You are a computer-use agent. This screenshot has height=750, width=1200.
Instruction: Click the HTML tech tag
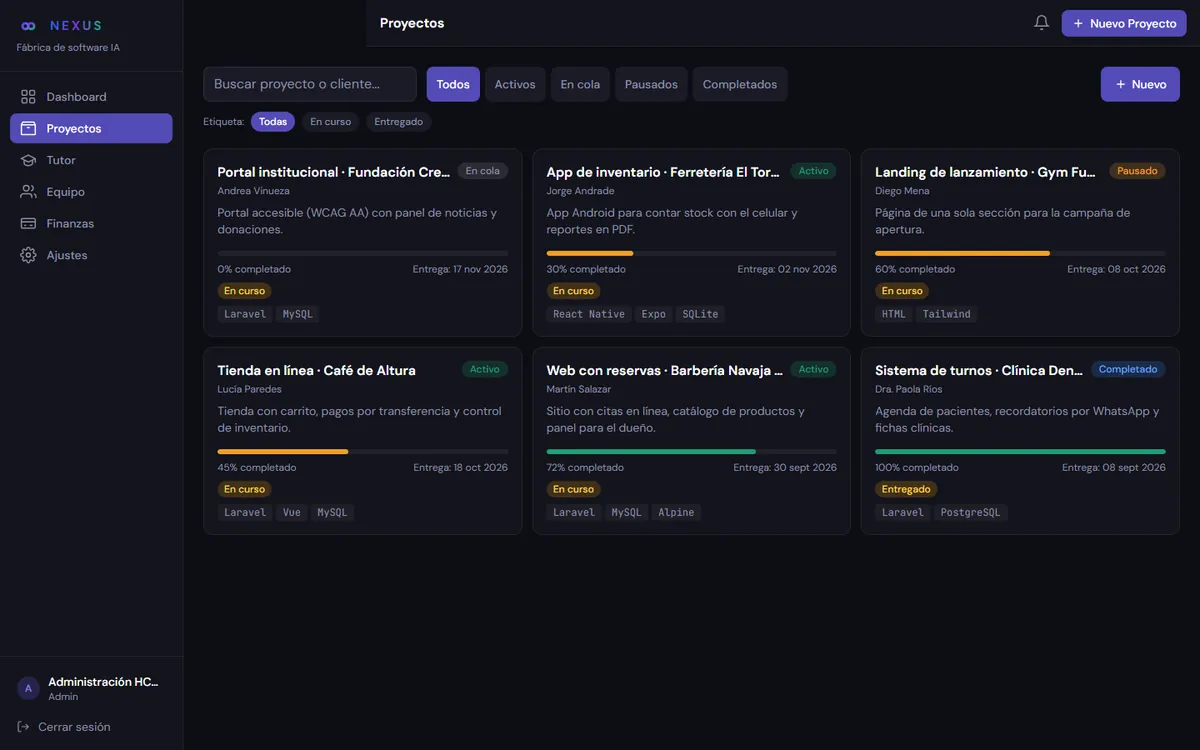click(894, 314)
